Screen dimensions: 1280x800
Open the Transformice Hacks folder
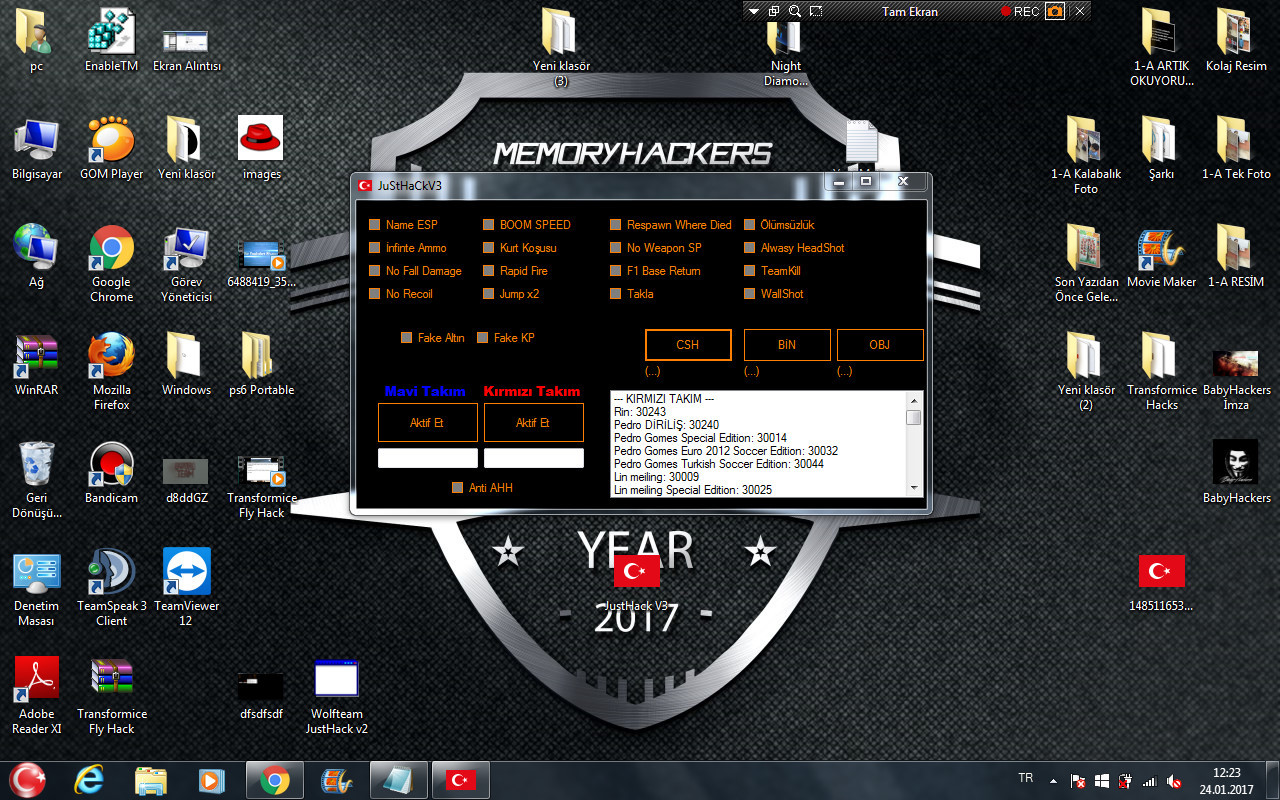(1161, 371)
